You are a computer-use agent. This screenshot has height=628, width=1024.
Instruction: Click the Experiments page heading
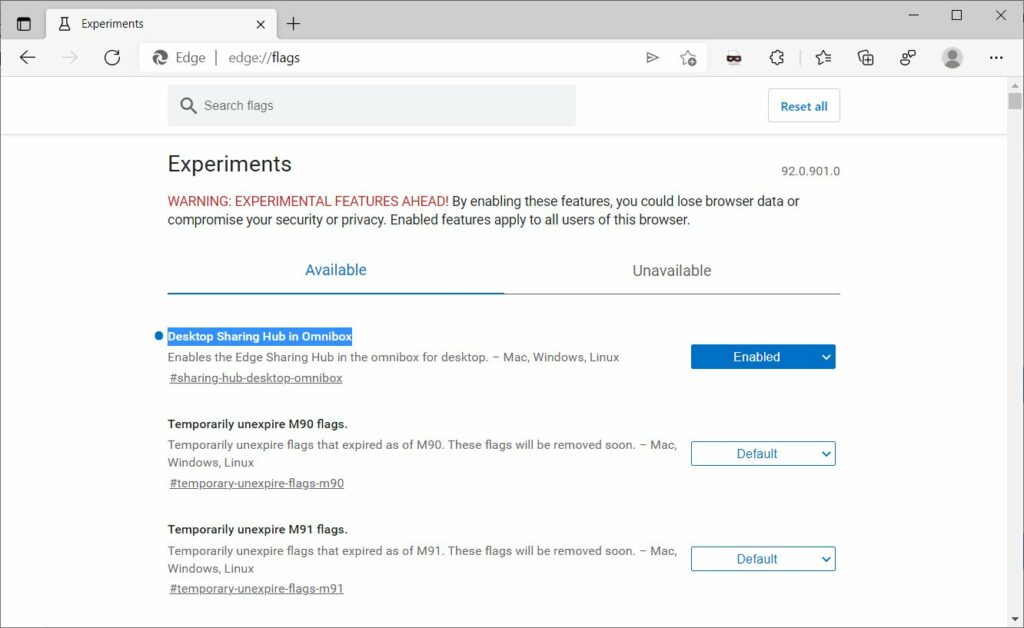[229, 164]
